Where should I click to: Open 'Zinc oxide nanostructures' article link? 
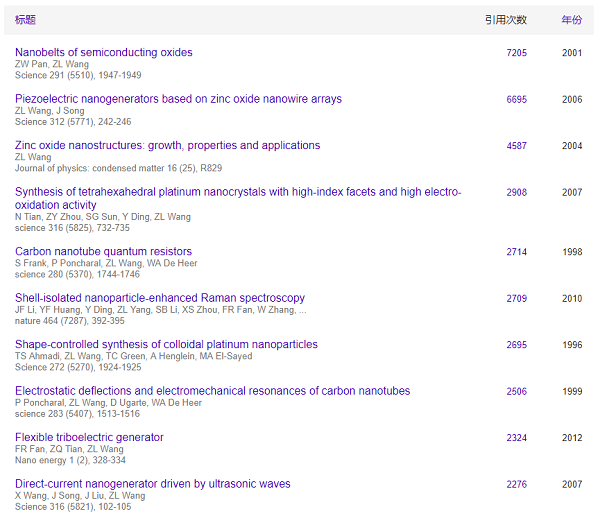(x=167, y=145)
